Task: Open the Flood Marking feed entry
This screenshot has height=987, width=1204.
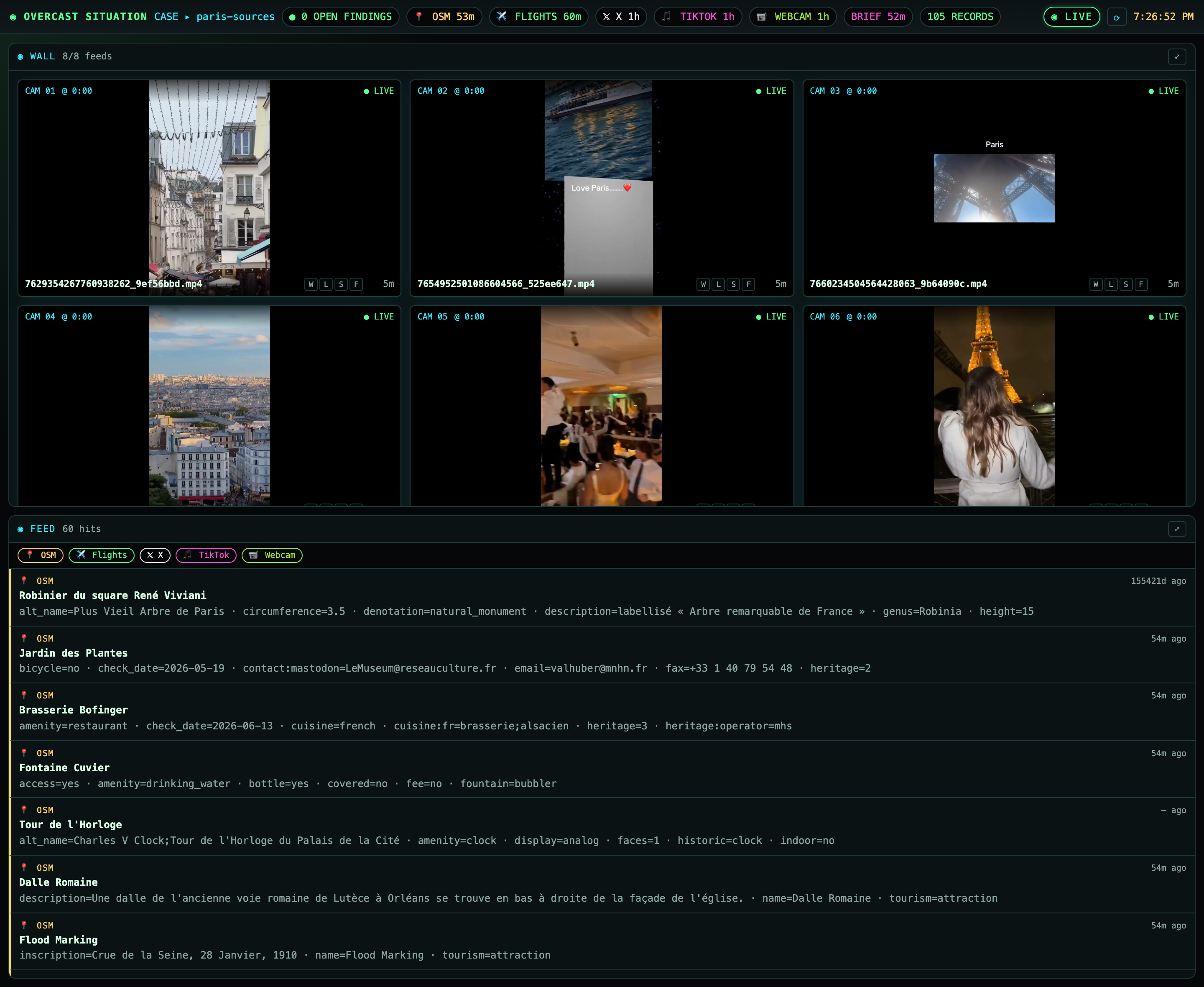Action: click(602, 941)
